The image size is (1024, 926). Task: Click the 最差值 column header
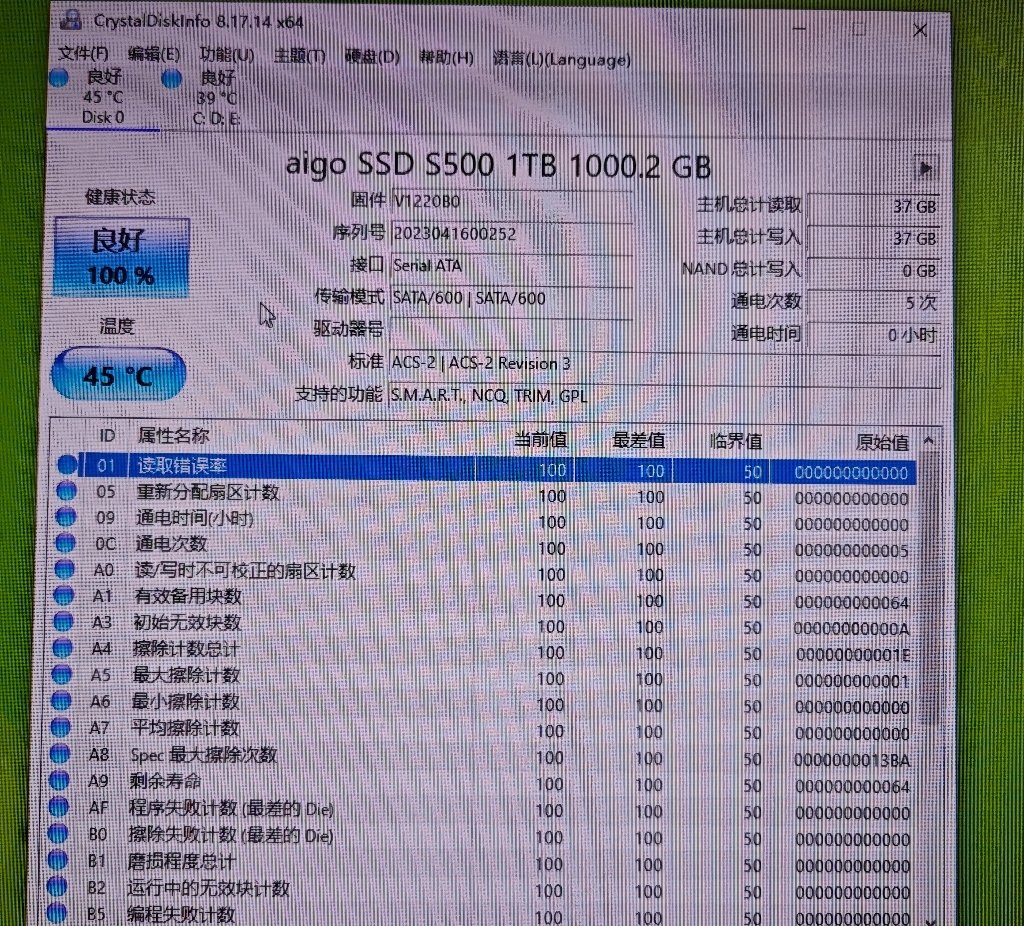pyautogui.click(x=638, y=441)
